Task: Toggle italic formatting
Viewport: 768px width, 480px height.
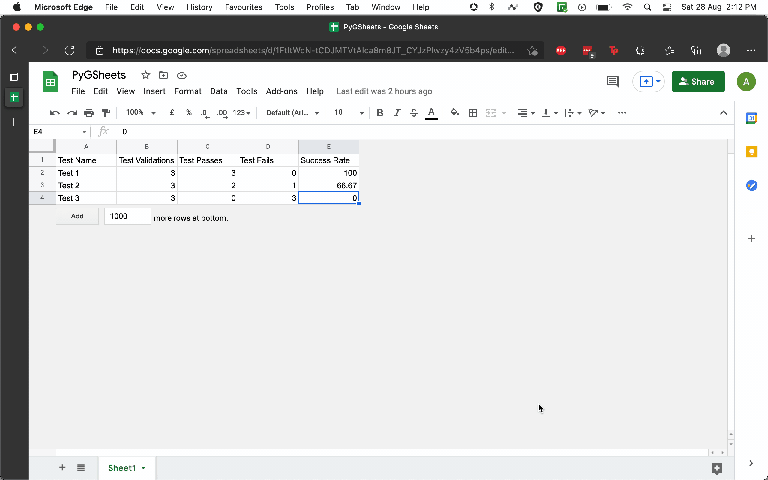Action: [397, 113]
